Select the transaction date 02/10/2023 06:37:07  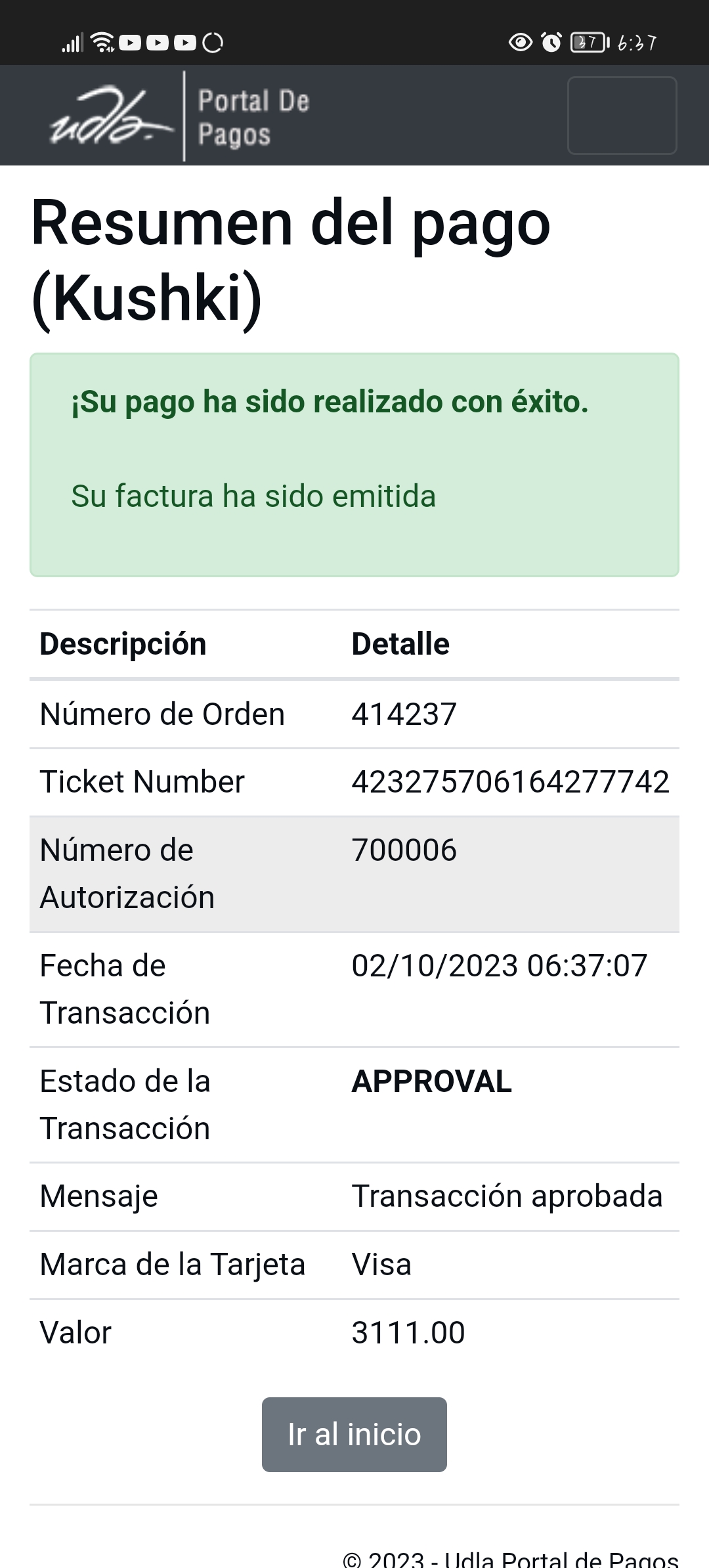pyautogui.click(x=499, y=966)
